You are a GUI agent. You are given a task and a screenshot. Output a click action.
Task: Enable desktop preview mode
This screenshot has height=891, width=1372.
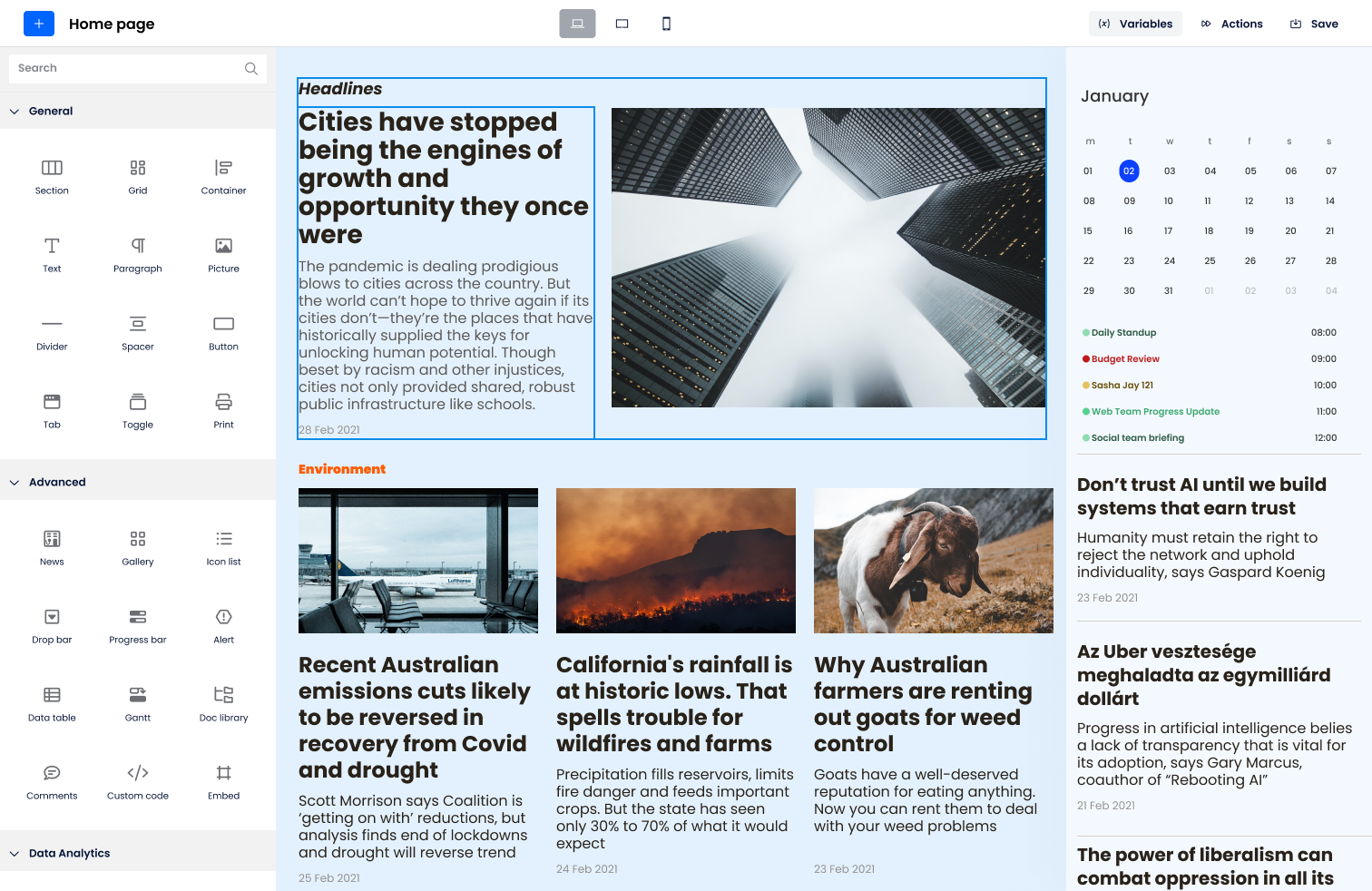[x=578, y=24]
